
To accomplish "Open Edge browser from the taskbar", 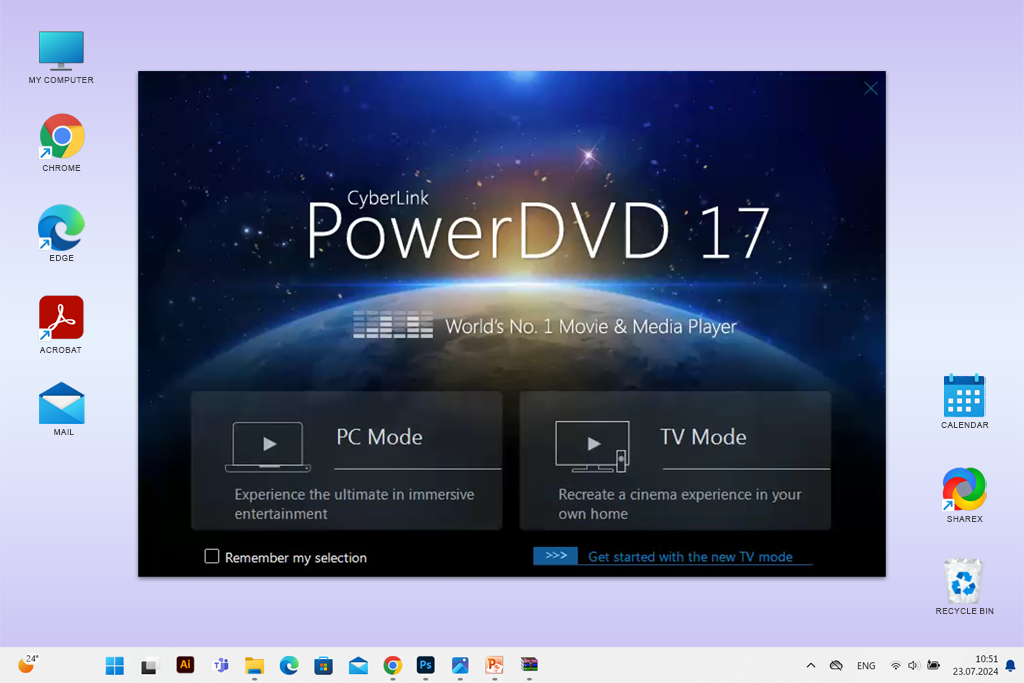I will click(x=289, y=665).
